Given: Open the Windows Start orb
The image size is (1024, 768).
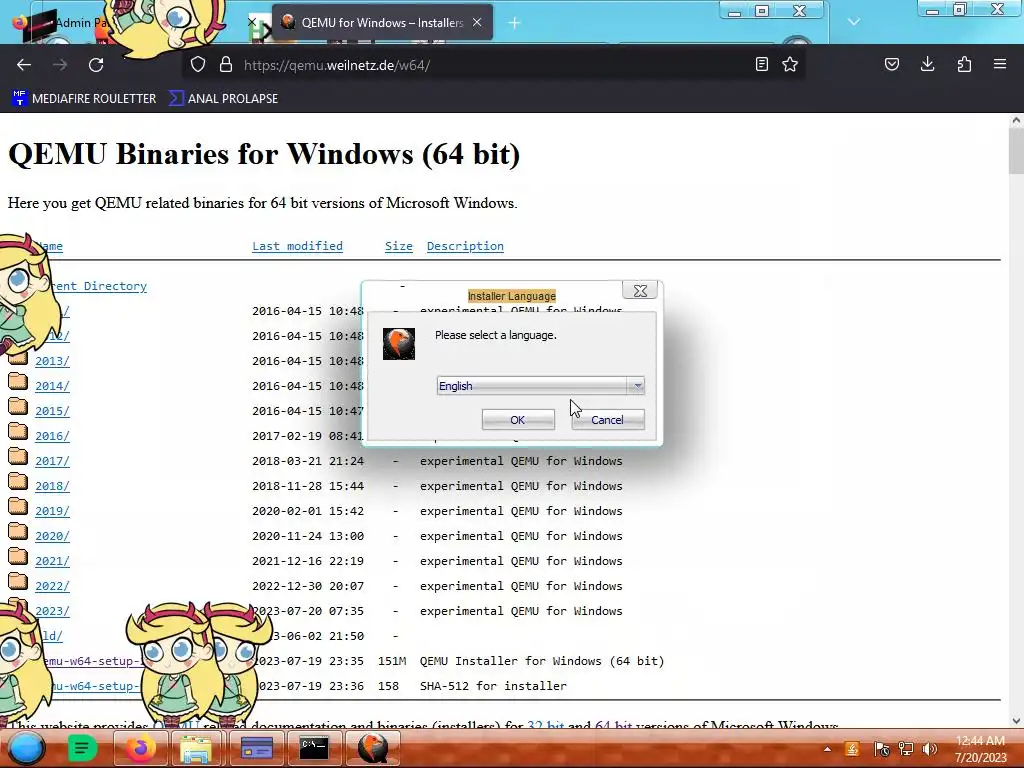Looking at the screenshot, I should click(26, 748).
